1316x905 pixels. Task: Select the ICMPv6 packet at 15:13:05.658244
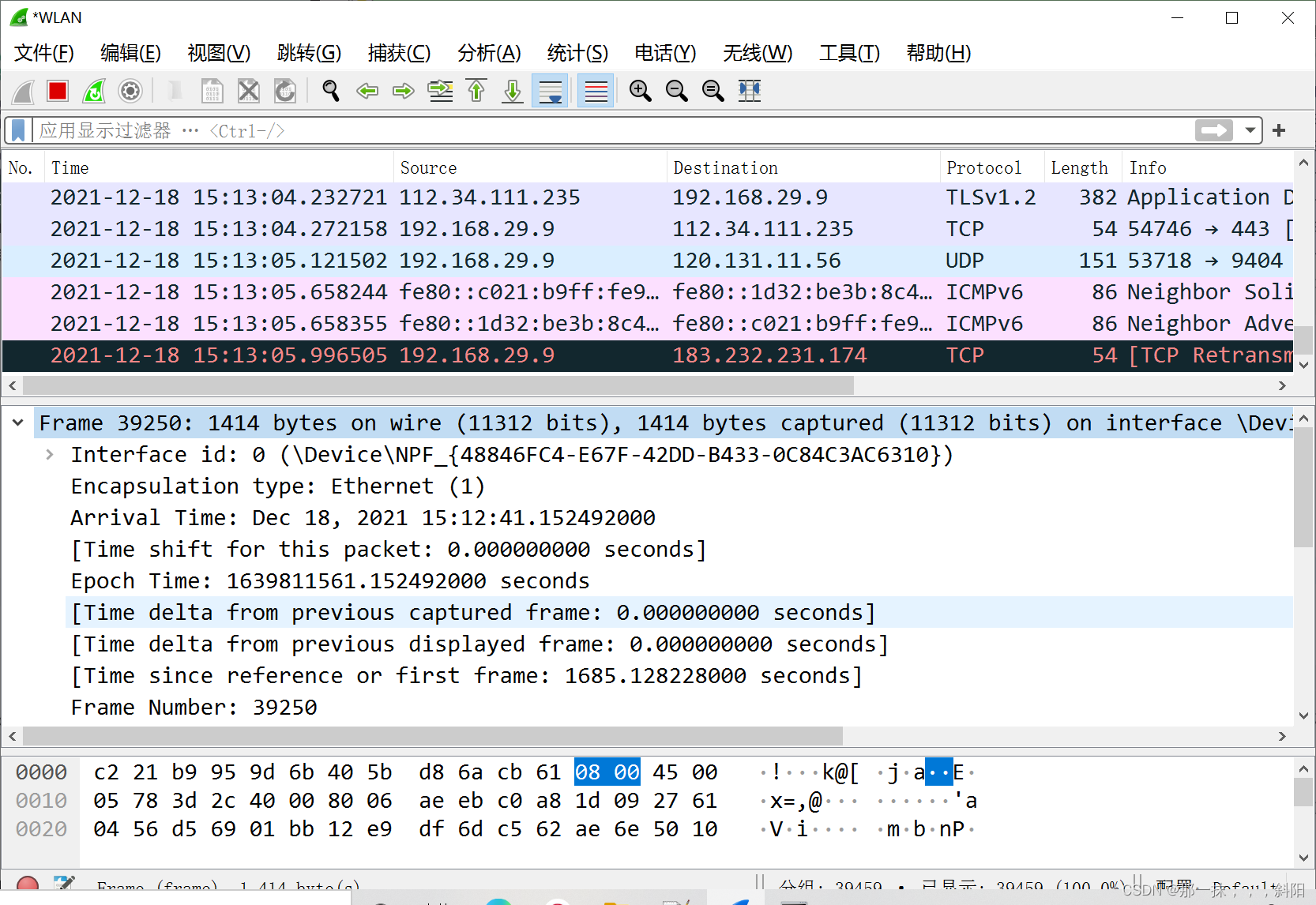648,292
